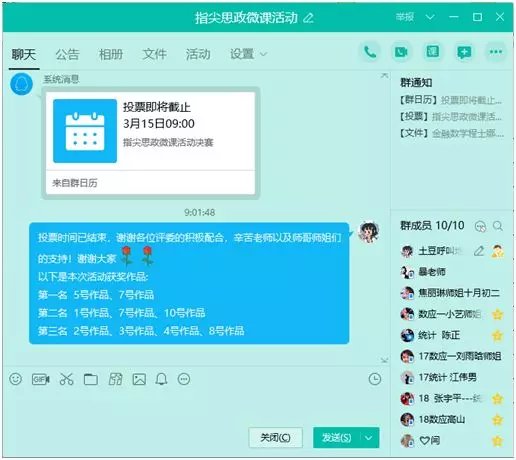Select the GIF recording tool

point(41,379)
